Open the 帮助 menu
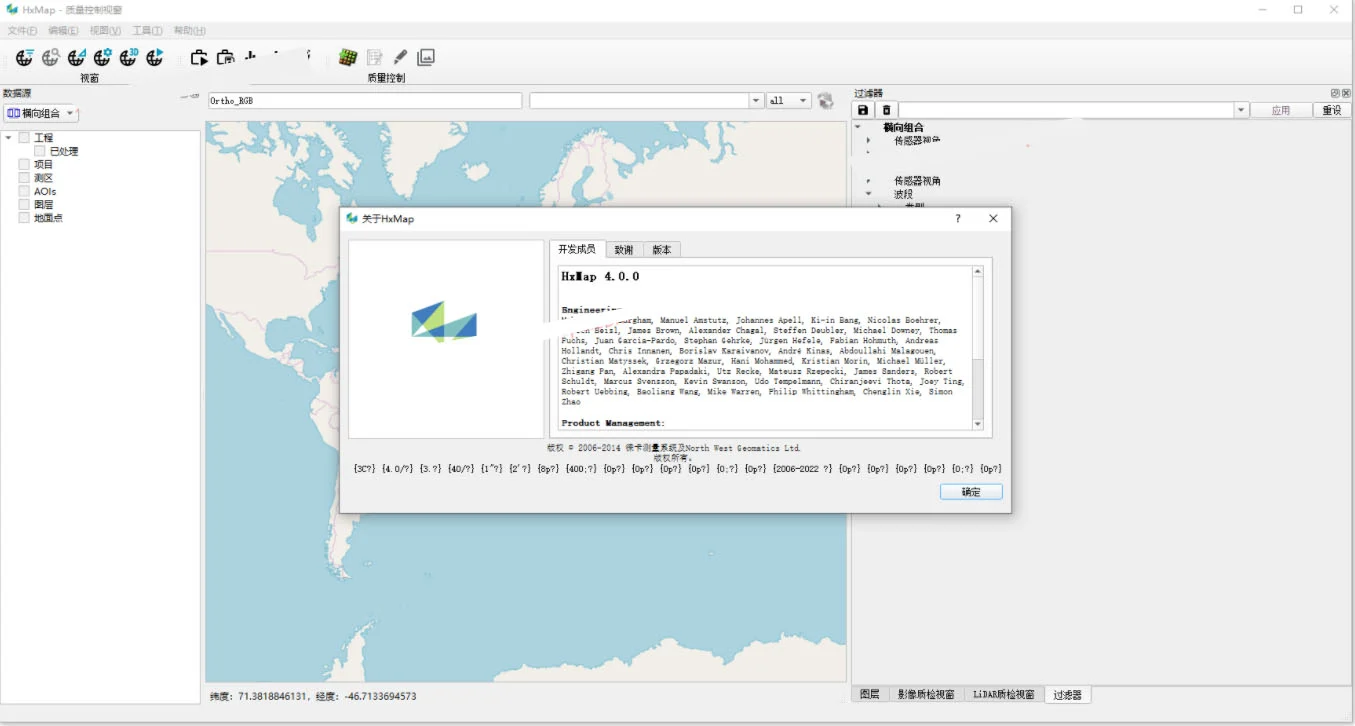The width and height of the screenshot is (1355, 726). [189, 31]
